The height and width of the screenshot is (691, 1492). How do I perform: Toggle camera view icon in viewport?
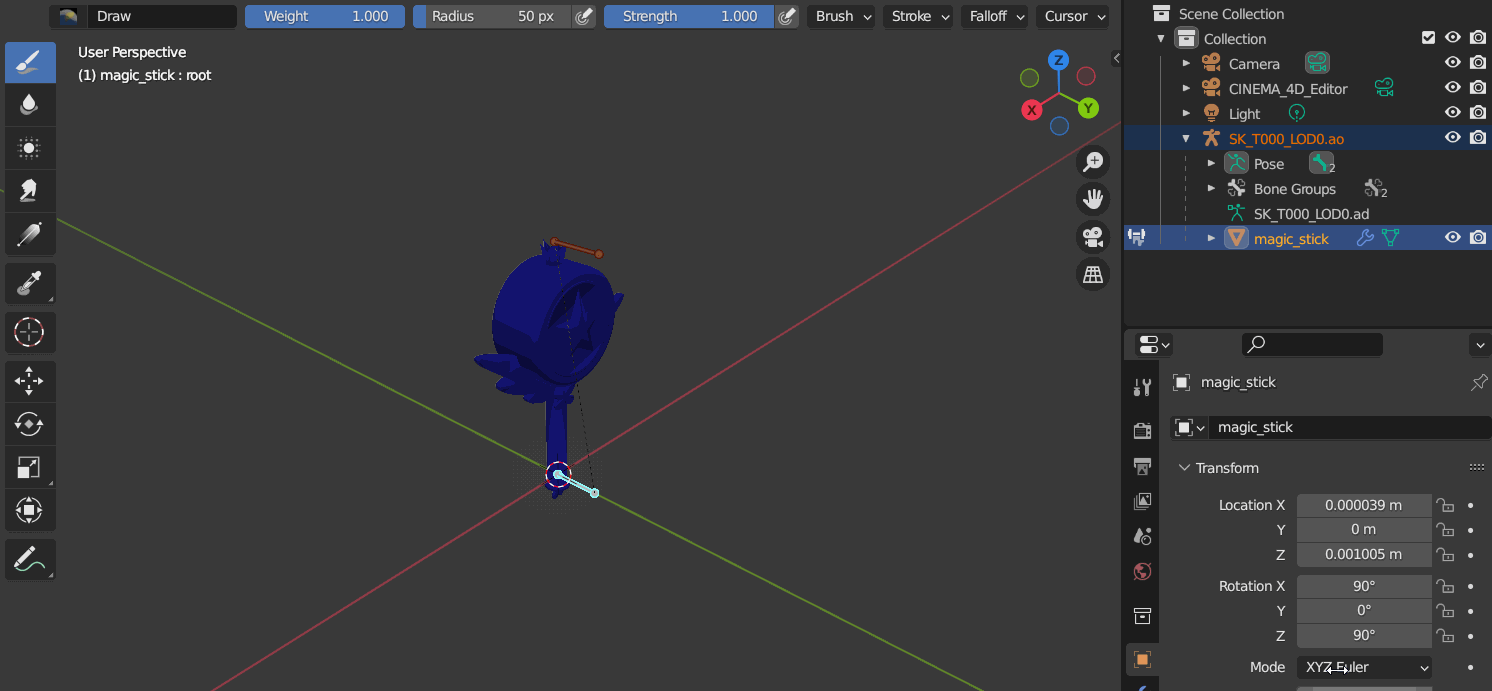pos(1093,237)
